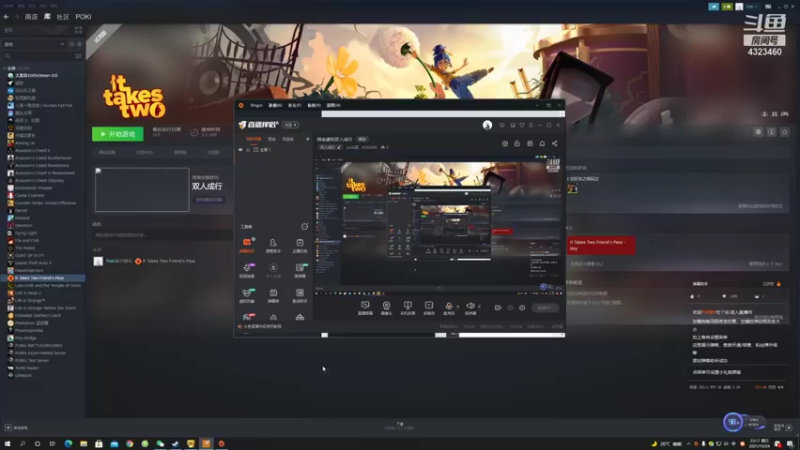Open the 商店 tab in Steam

point(31,17)
